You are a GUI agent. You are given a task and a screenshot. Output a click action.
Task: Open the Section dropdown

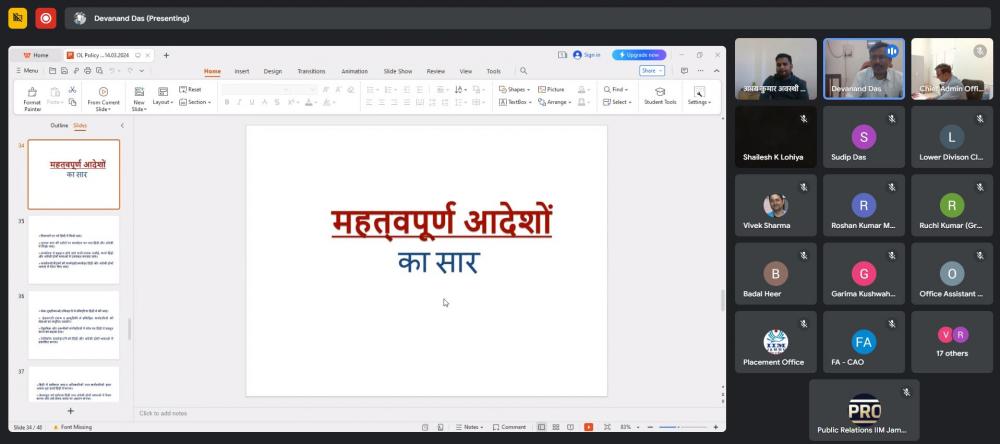(197, 102)
